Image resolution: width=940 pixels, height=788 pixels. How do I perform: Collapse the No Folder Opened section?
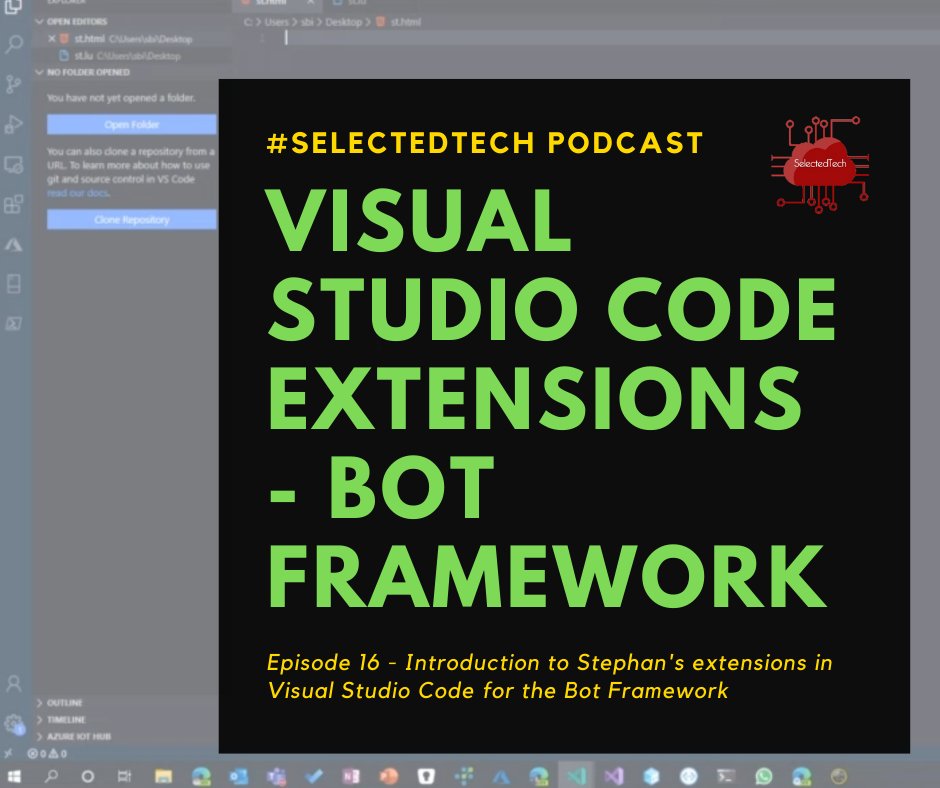(132, 72)
